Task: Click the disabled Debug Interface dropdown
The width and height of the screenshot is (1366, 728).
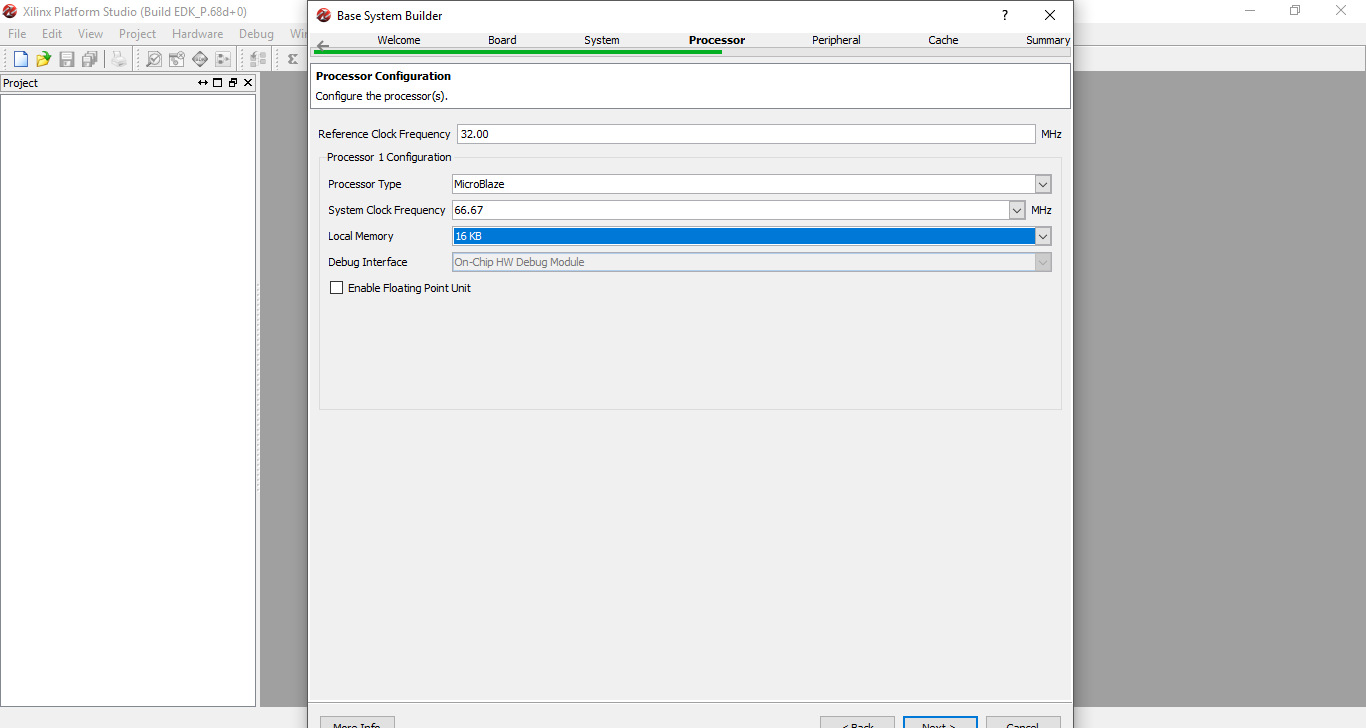Action: 751,262
